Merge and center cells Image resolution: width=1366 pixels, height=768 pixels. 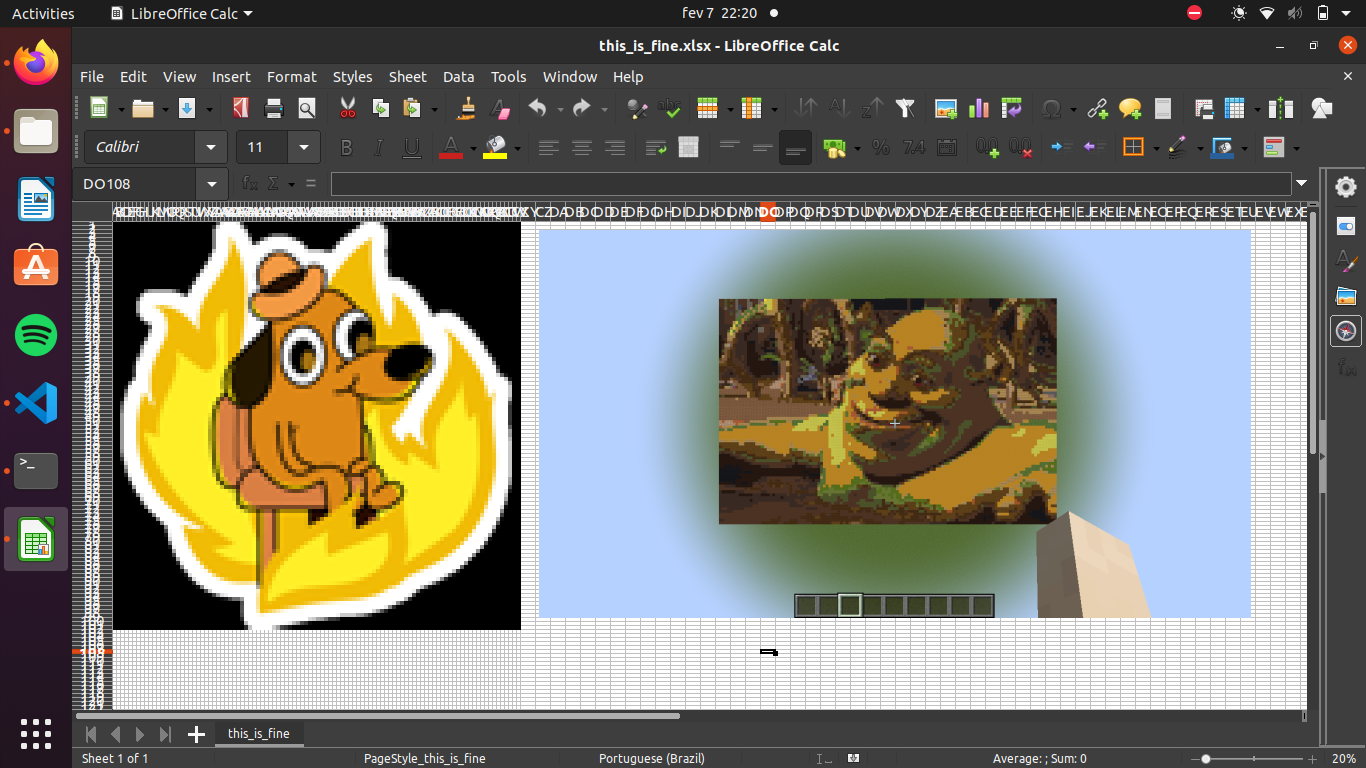(688, 147)
